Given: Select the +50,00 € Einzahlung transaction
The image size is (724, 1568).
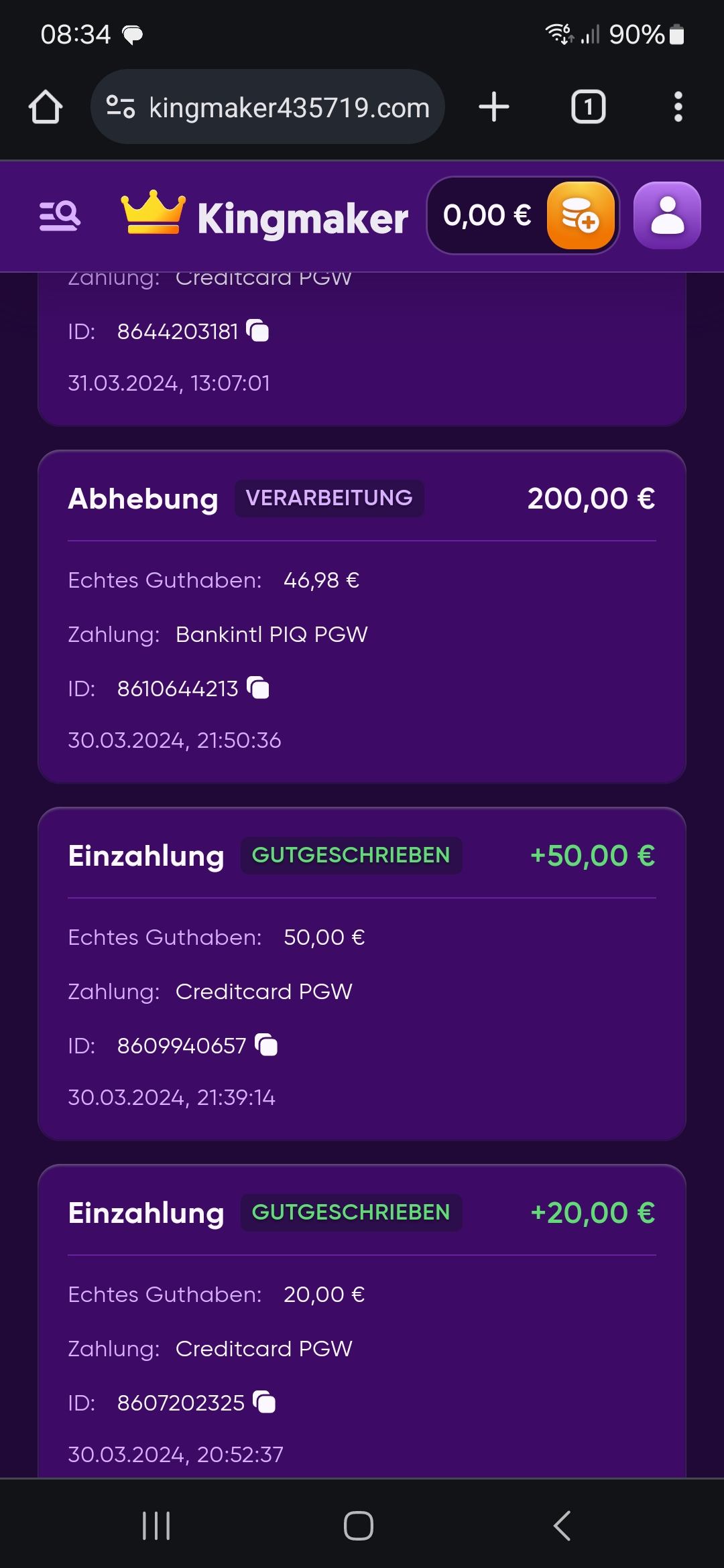Looking at the screenshot, I should 362,974.
